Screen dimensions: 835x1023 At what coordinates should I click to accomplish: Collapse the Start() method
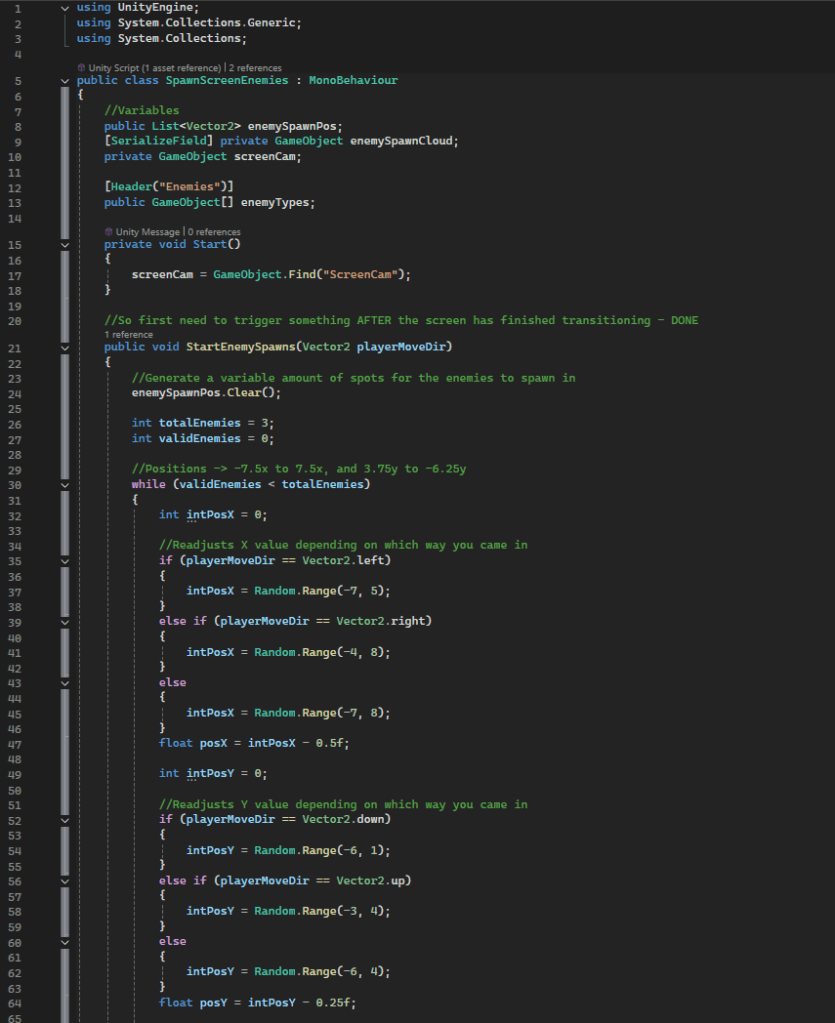65,244
